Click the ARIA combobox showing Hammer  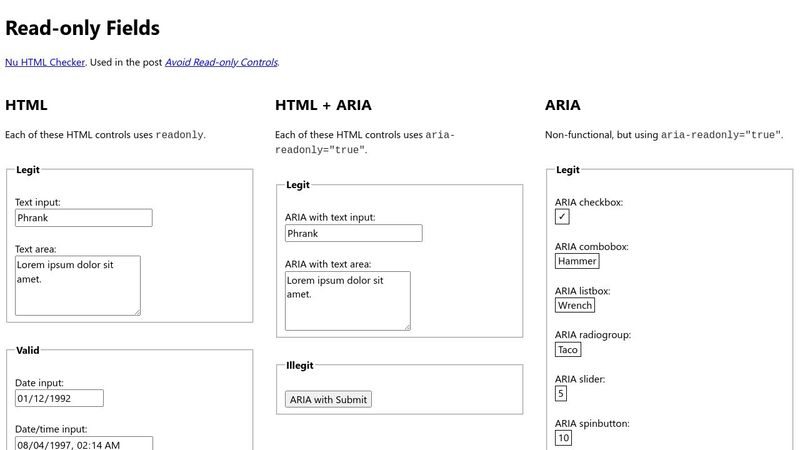pyautogui.click(x=577, y=261)
